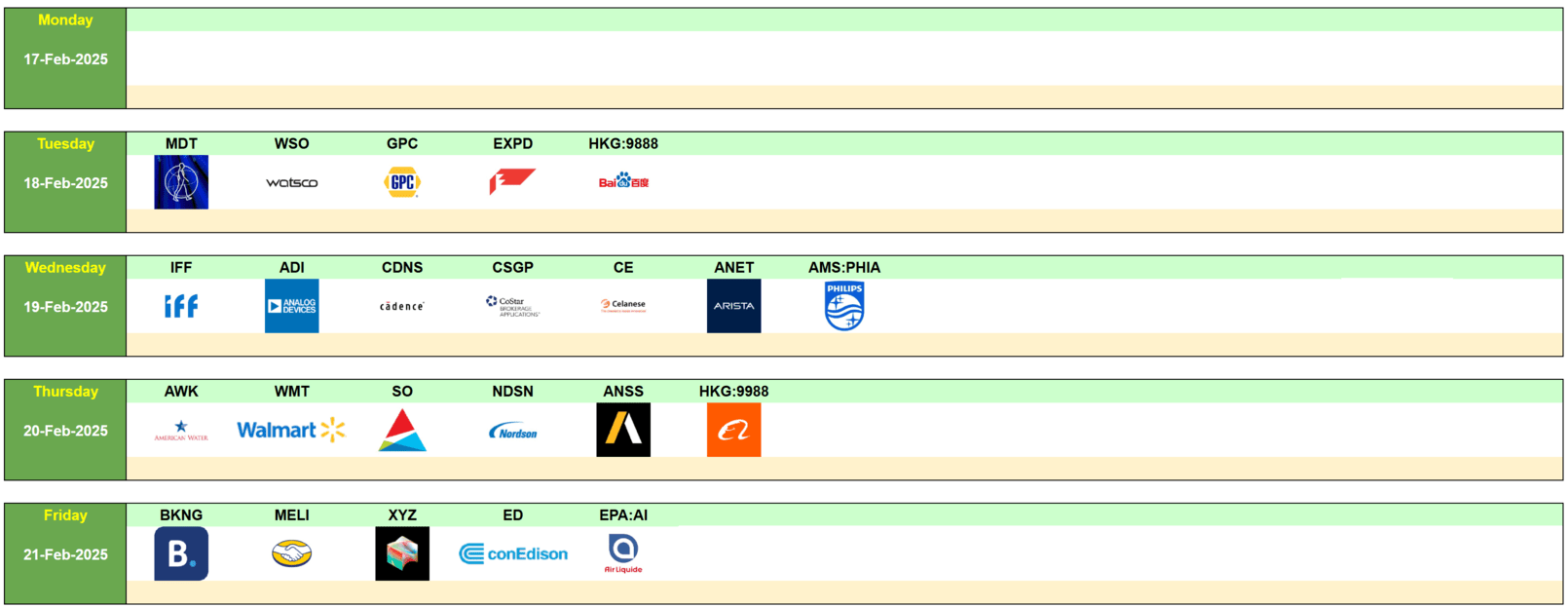Click the WSO ticker label
The width and height of the screenshot is (1568, 608).
291,143
